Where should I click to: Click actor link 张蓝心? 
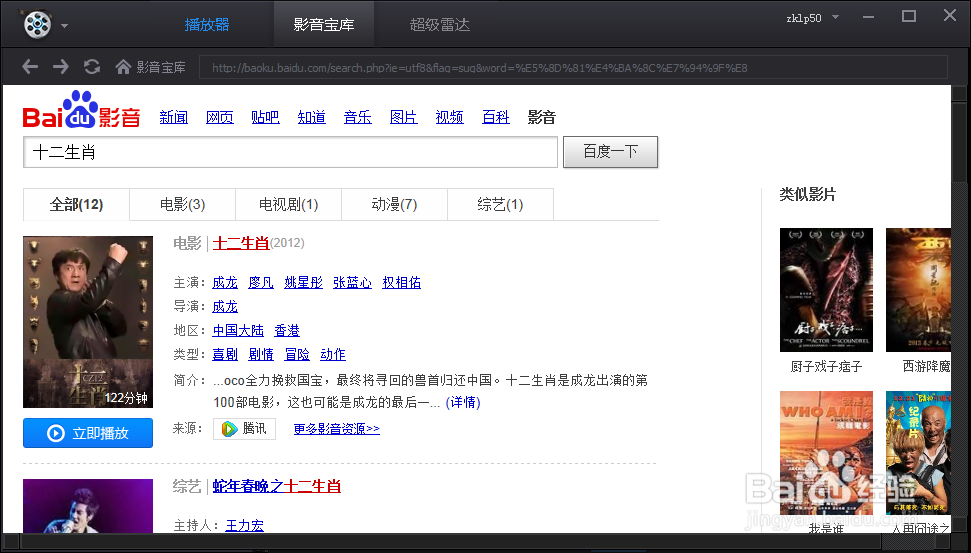(352, 282)
